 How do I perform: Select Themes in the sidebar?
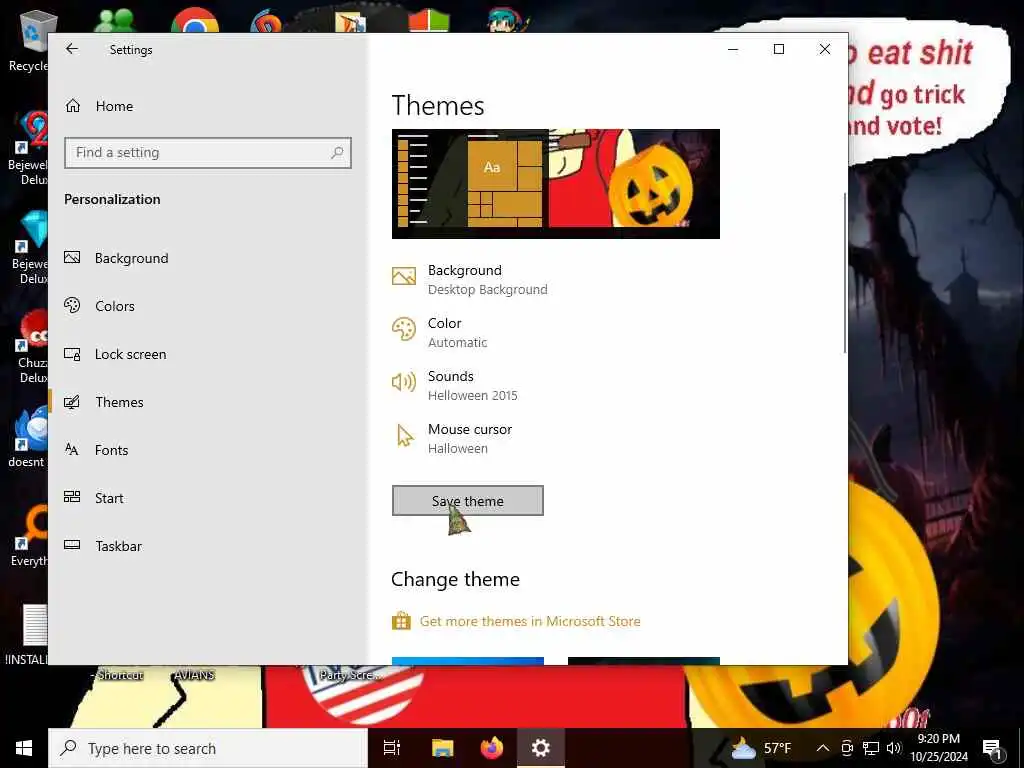click(104, 402)
